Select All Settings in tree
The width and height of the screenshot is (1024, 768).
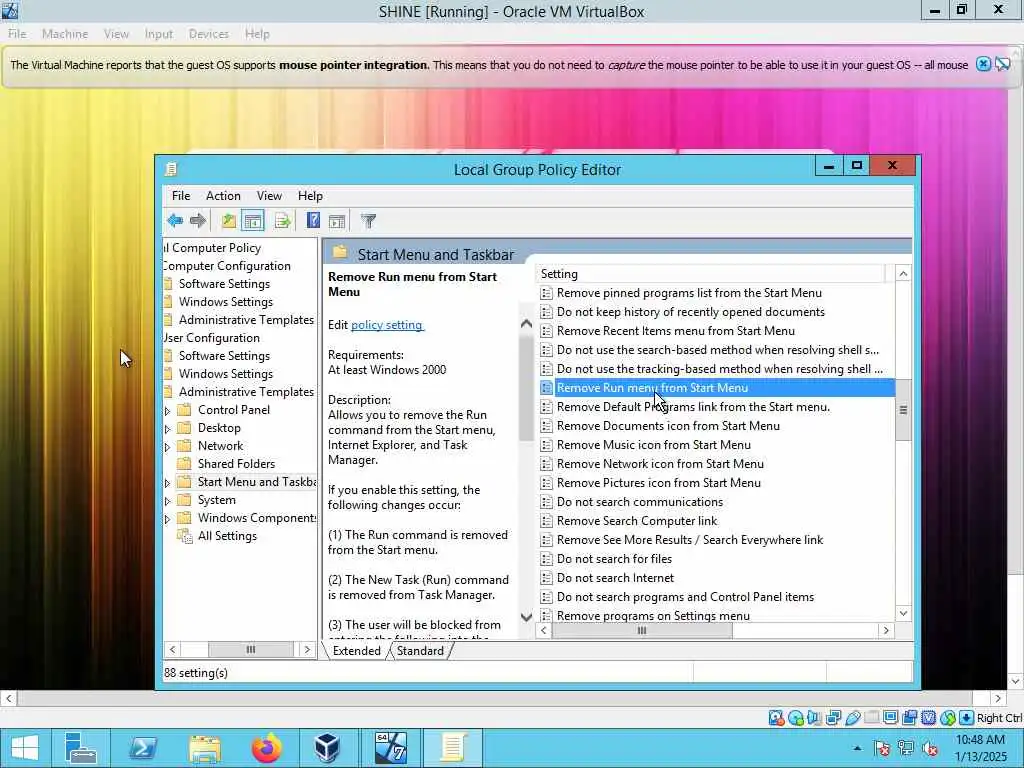point(227,536)
